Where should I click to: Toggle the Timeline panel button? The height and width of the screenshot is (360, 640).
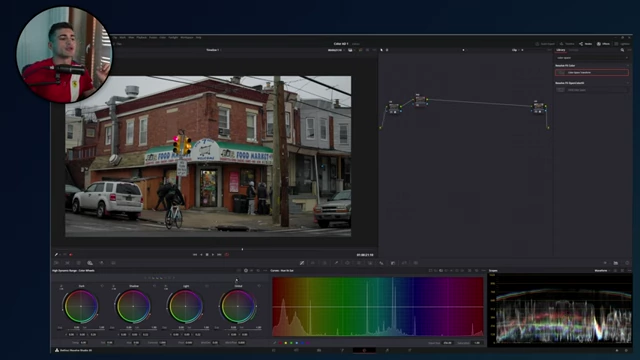(567, 44)
